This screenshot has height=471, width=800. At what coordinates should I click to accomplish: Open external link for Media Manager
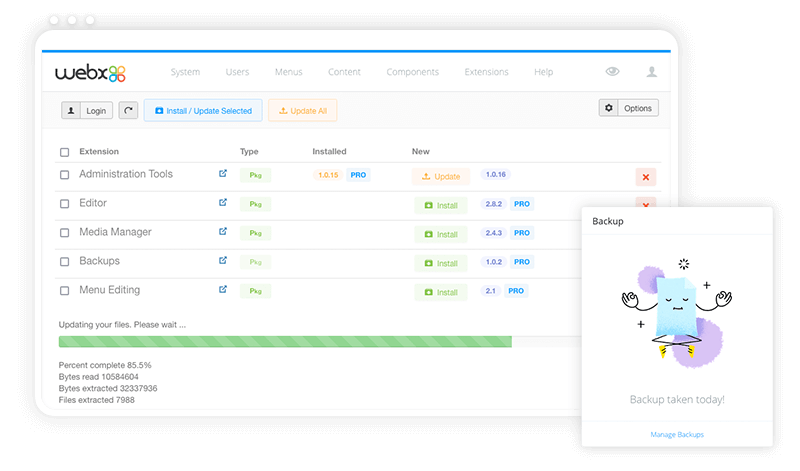(x=223, y=232)
